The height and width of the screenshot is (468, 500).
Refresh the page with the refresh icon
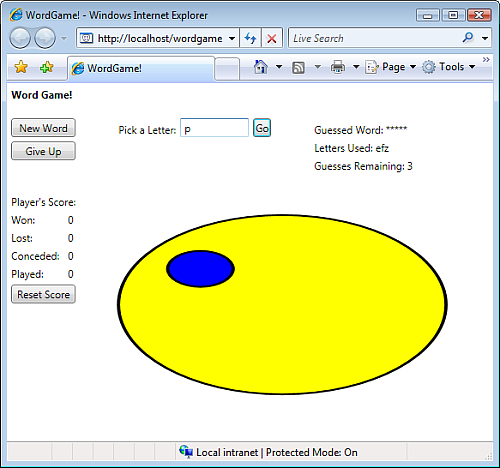click(x=250, y=38)
